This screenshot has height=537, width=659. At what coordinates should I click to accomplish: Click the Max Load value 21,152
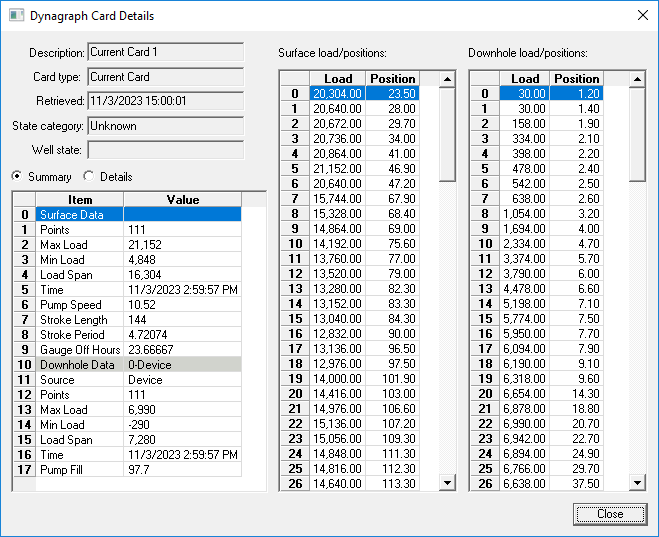pos(182,245)
